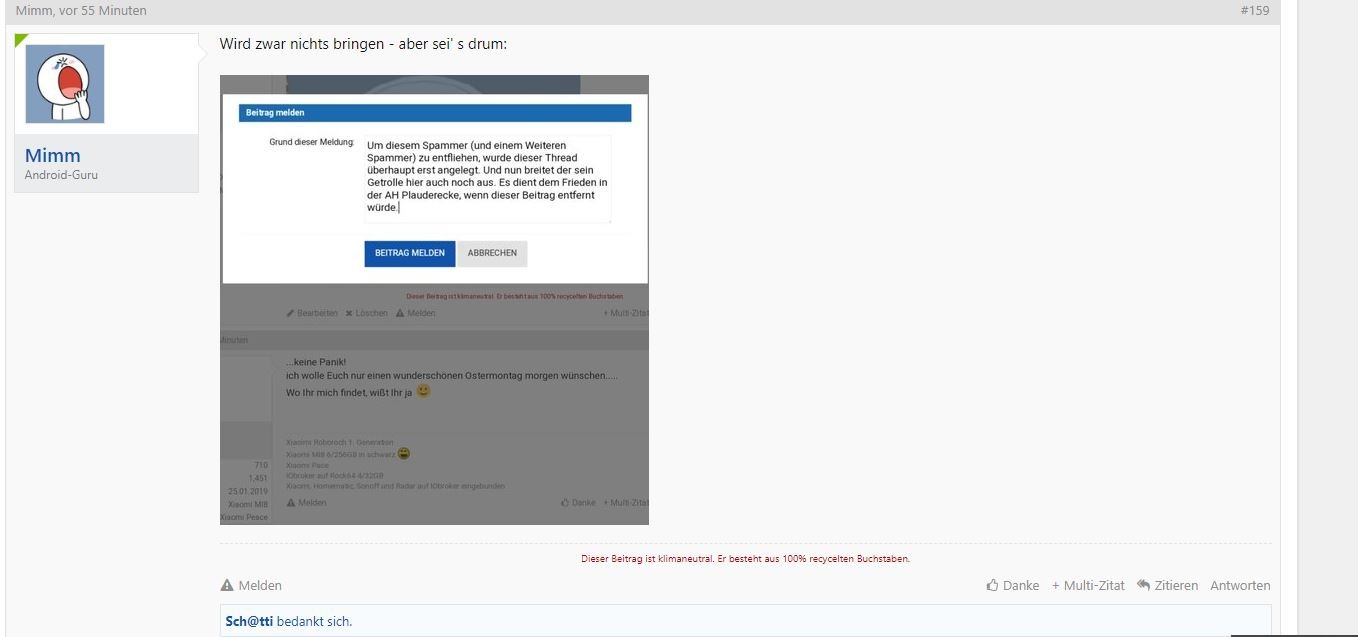Click the Sch@tti username link
This screenshot has height=637, width=1358.
(x=249, y=621)
